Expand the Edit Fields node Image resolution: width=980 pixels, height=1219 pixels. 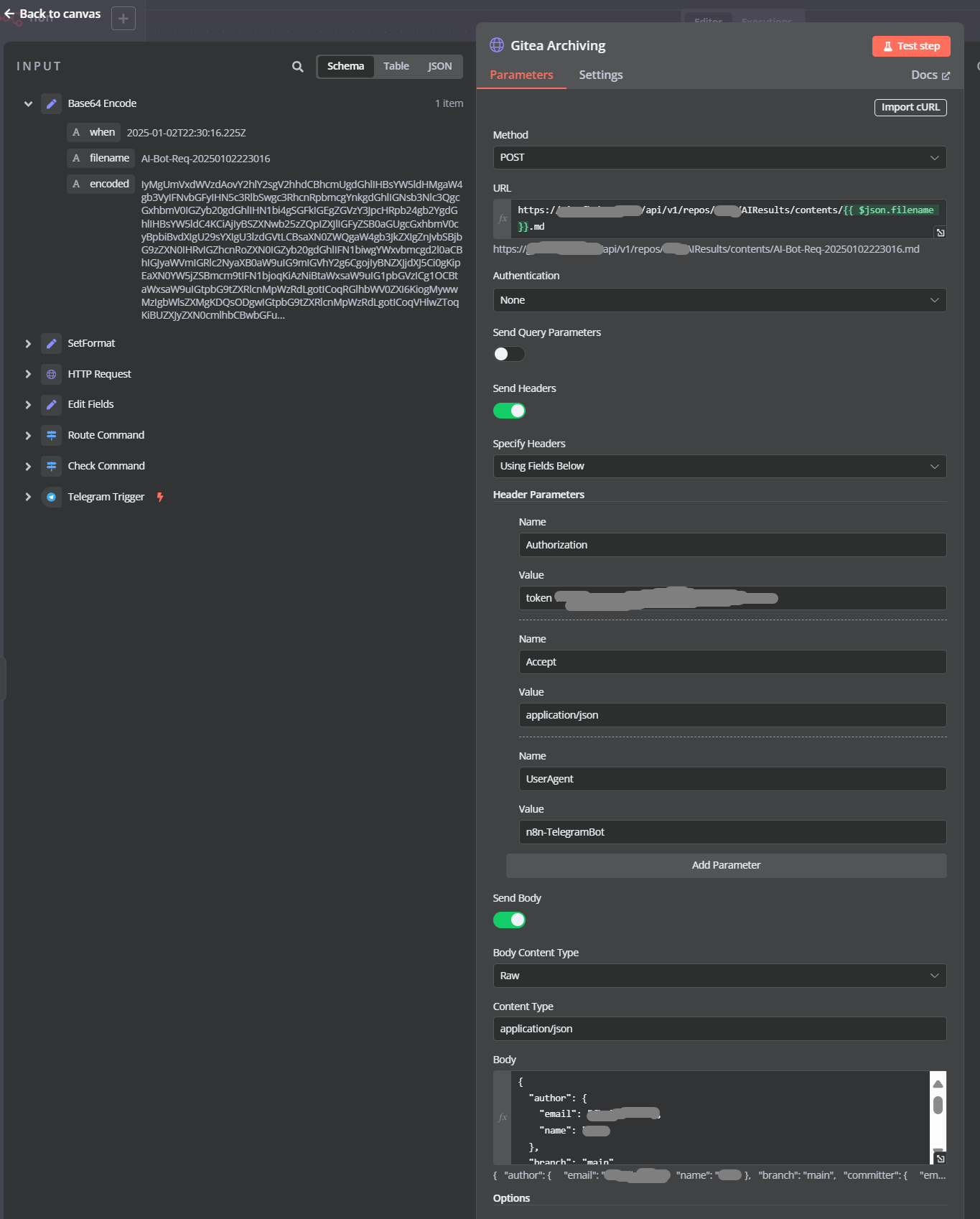pyautogui.click(x=28, y=404)
